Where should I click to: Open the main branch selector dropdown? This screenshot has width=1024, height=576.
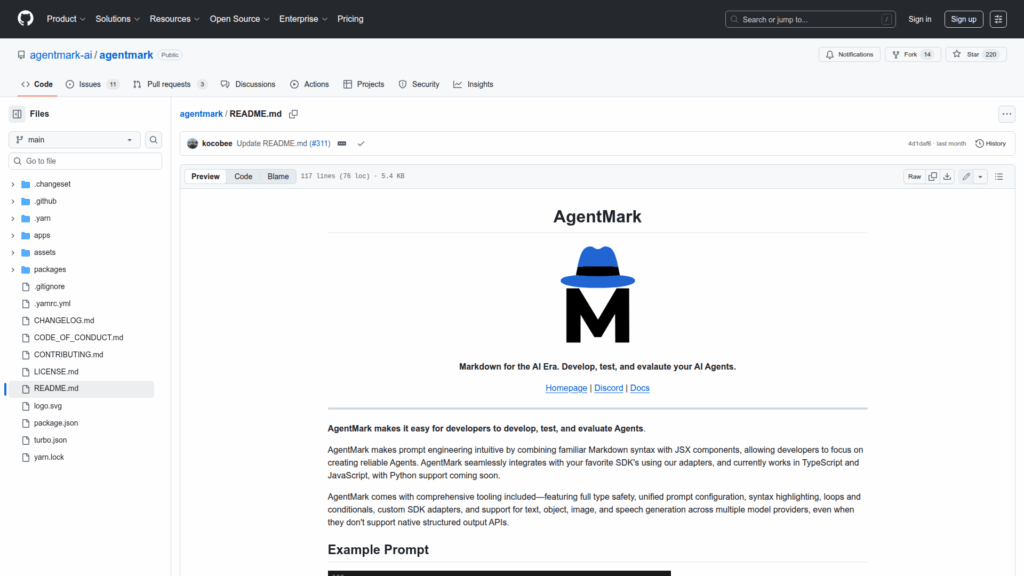74,140
